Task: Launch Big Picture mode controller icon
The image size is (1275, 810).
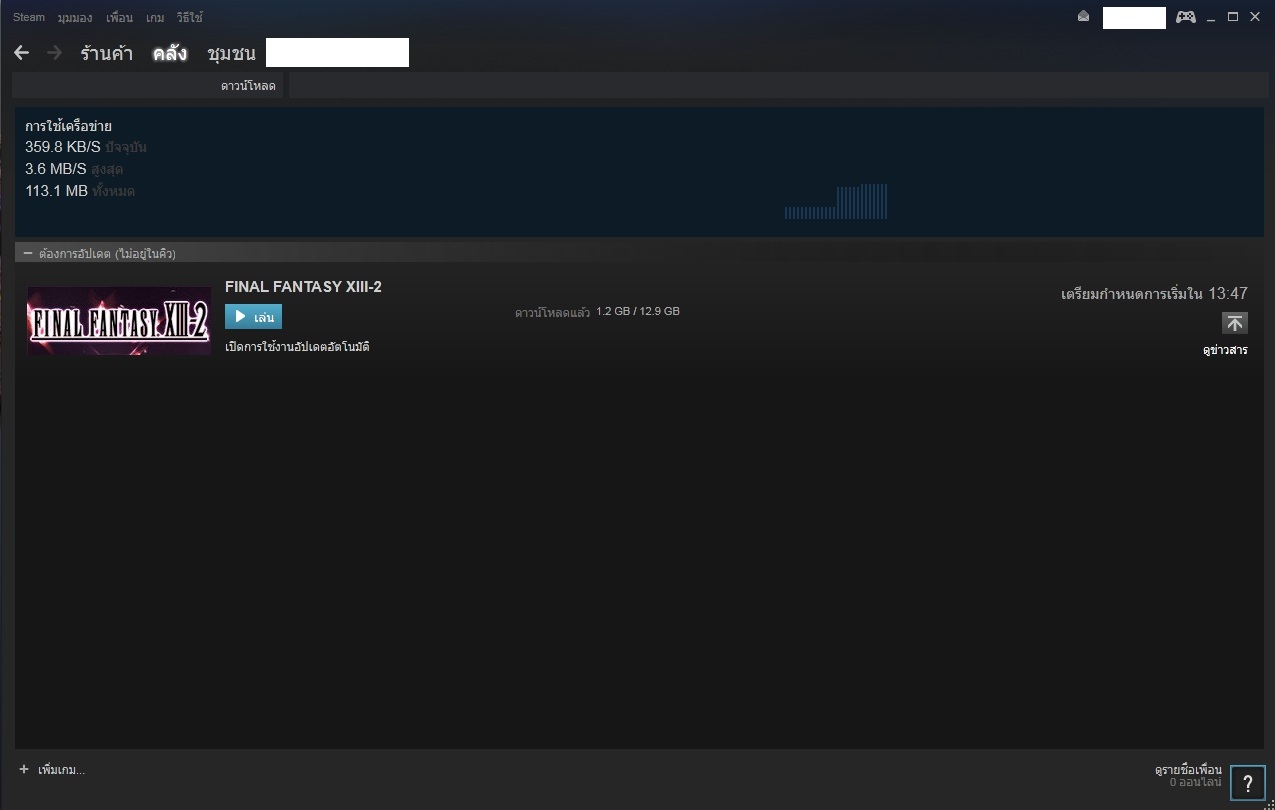Action: tap(1186, 17)
